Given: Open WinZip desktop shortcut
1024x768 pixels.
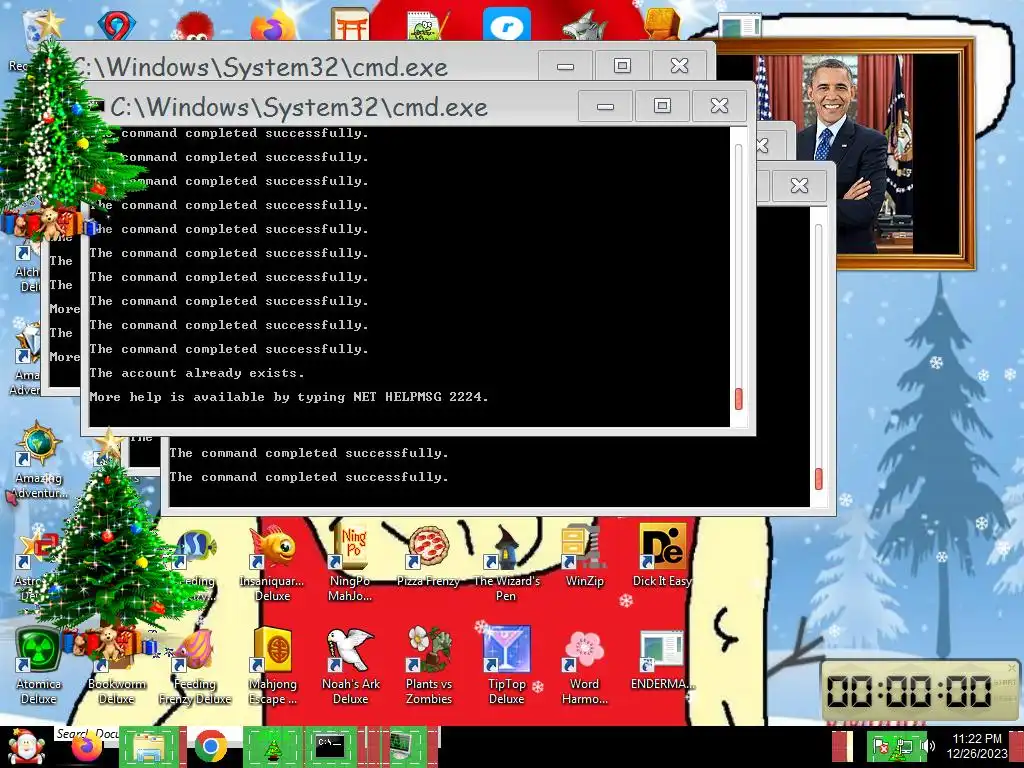Looking at the screenshot, I should (584, 555).
